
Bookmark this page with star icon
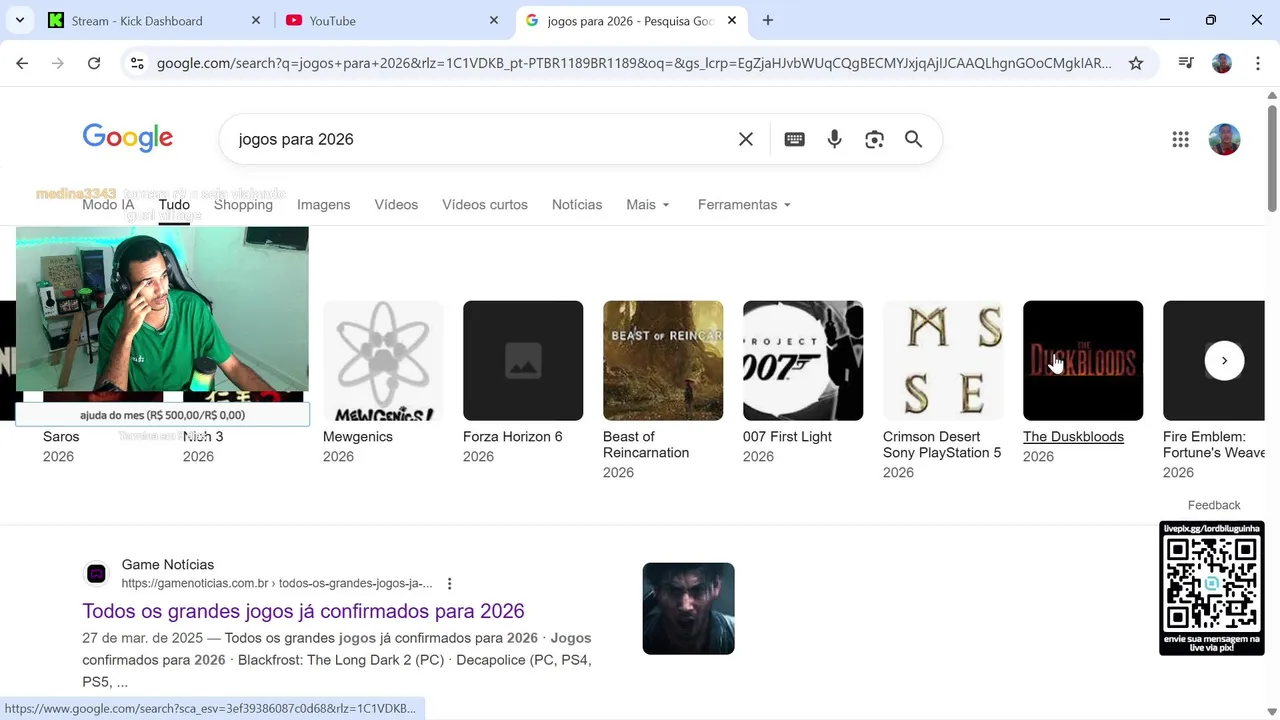1136,63
